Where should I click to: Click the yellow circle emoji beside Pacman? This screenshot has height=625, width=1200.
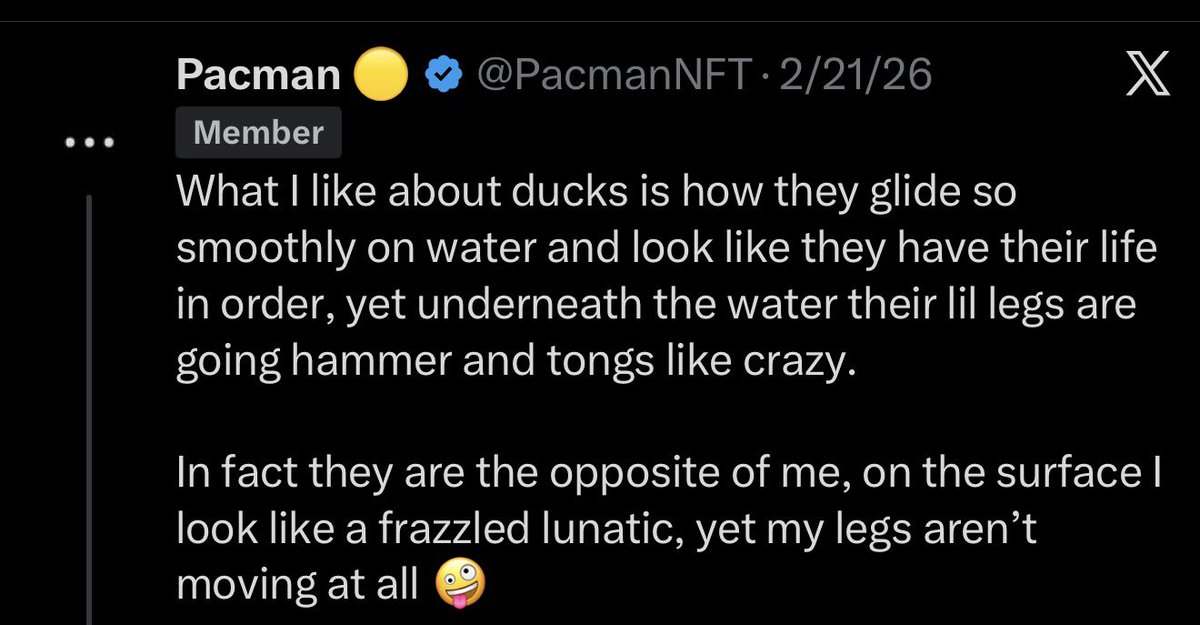tap(380, 76)
